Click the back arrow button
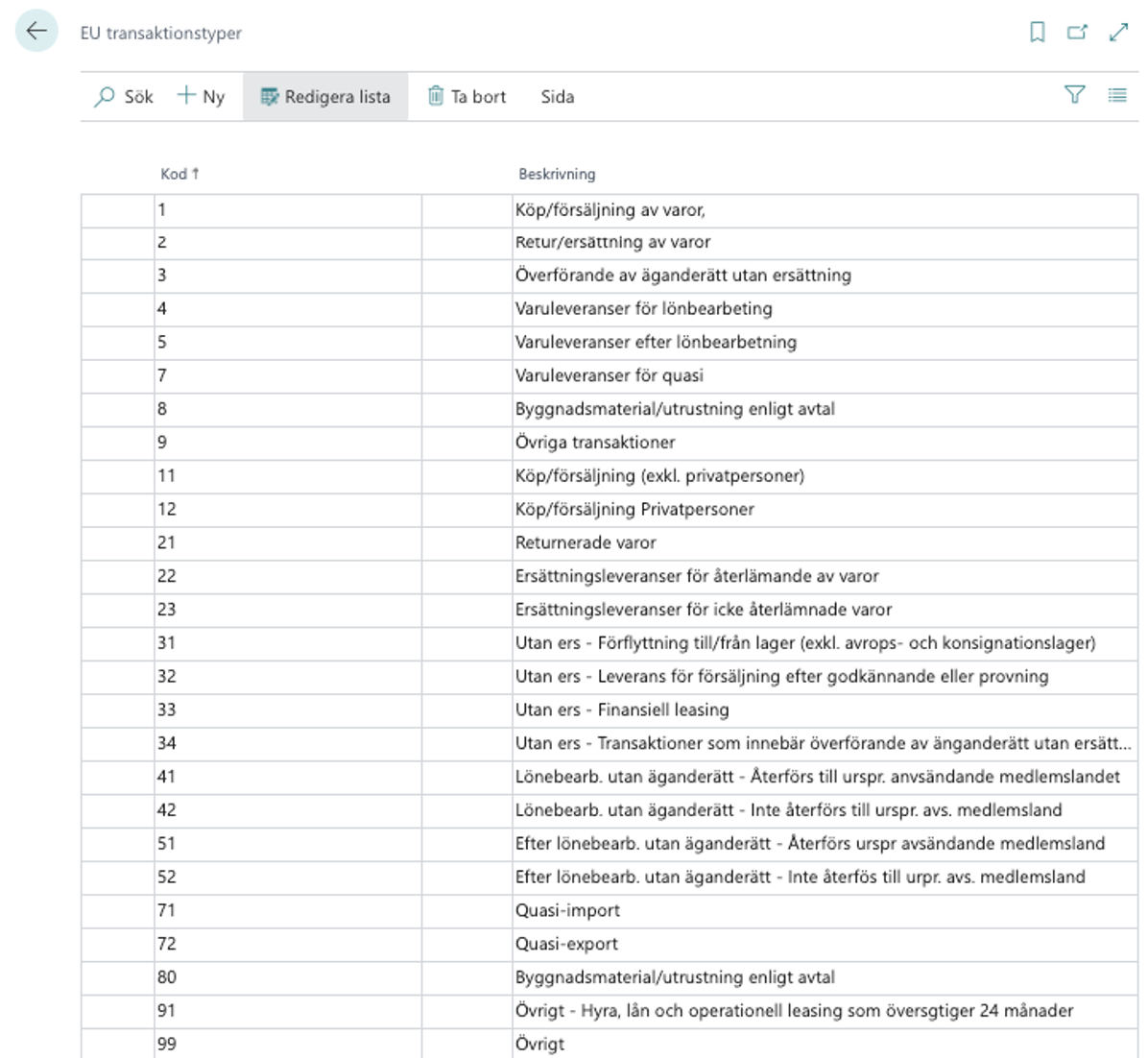Image resolution: width=1148 pixels, height=1058 pixels. [x=36, y=32]
